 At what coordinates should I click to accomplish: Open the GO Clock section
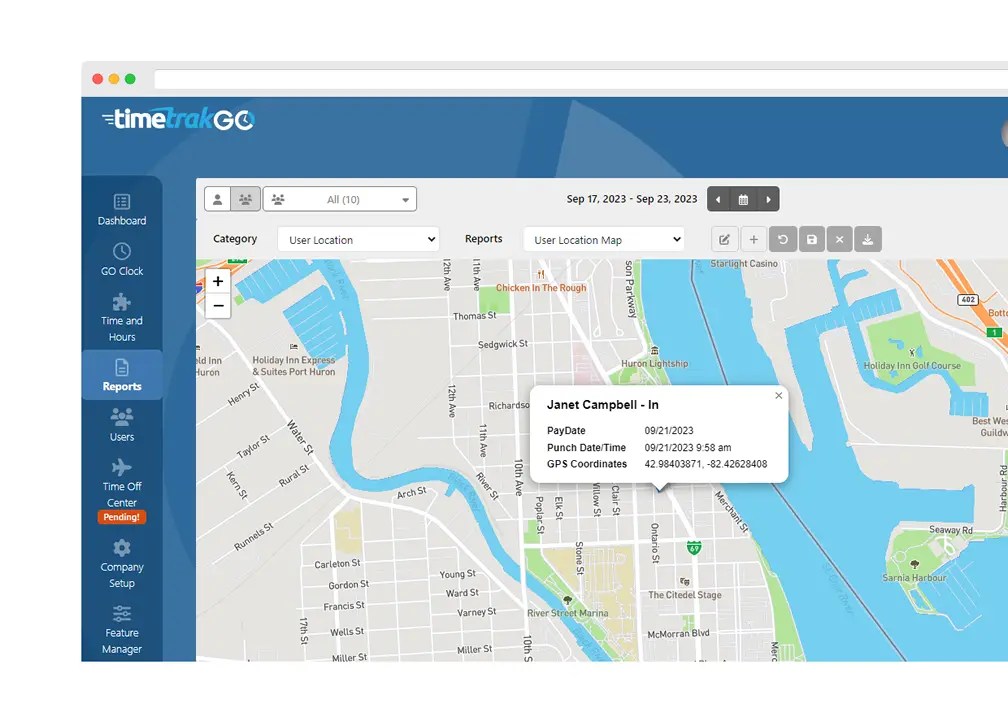(x=121, y=260)
